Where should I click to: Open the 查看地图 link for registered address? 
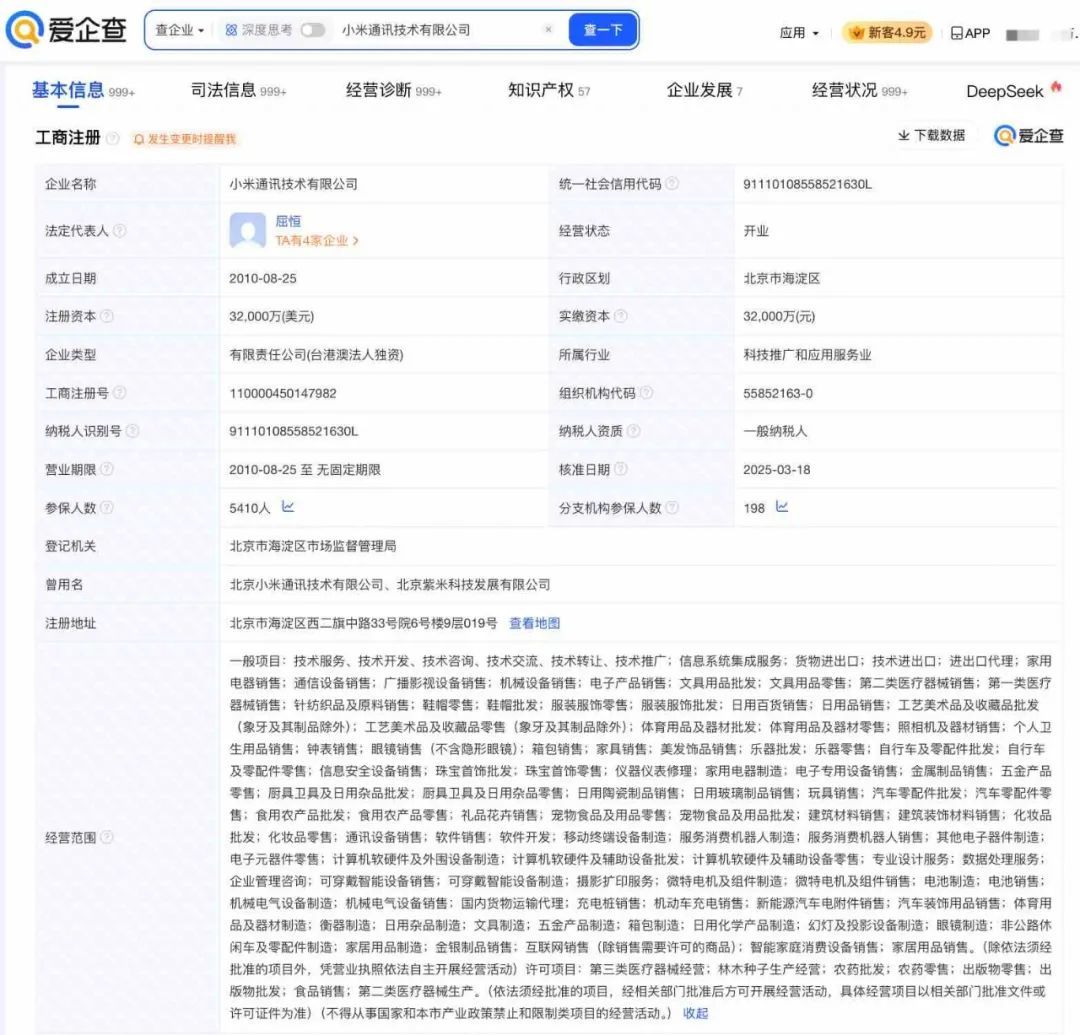[x=534, y=623]
